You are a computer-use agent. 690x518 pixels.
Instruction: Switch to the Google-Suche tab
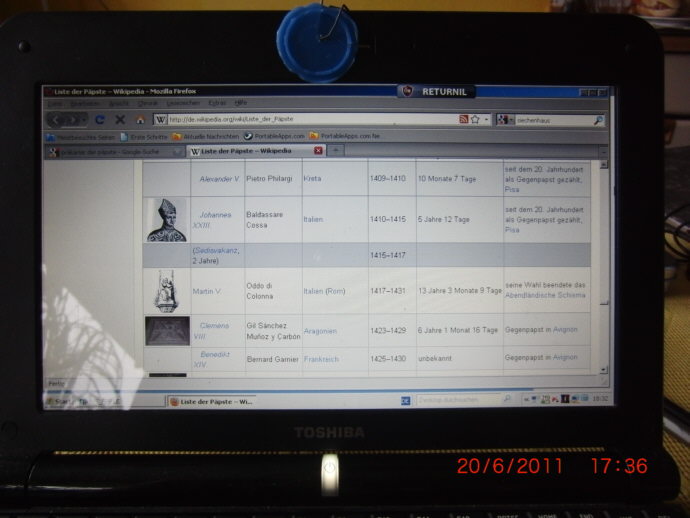(x=112, y=151)
